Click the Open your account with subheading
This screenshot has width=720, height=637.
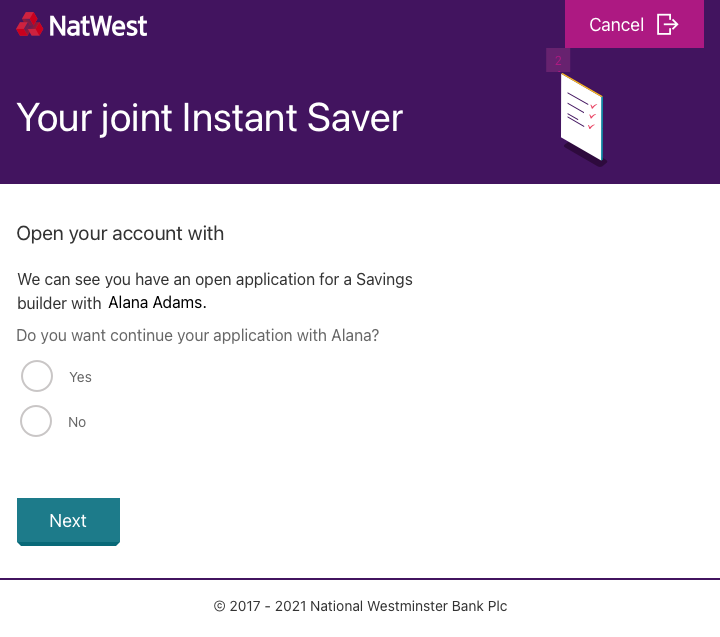point(120,233)
